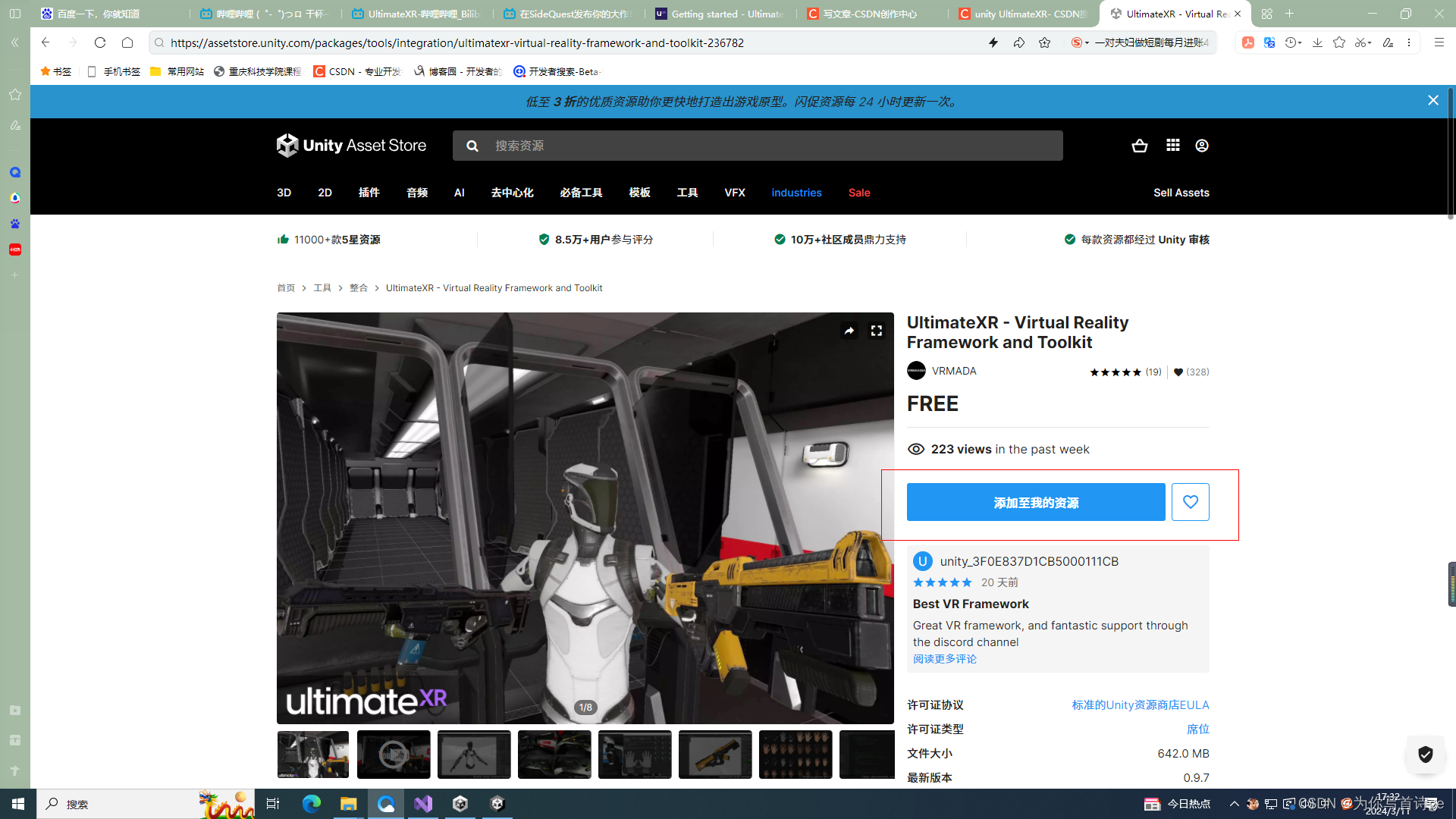Select the Sale menu item
Screen dimensions: 1456x819
point(859,193)
